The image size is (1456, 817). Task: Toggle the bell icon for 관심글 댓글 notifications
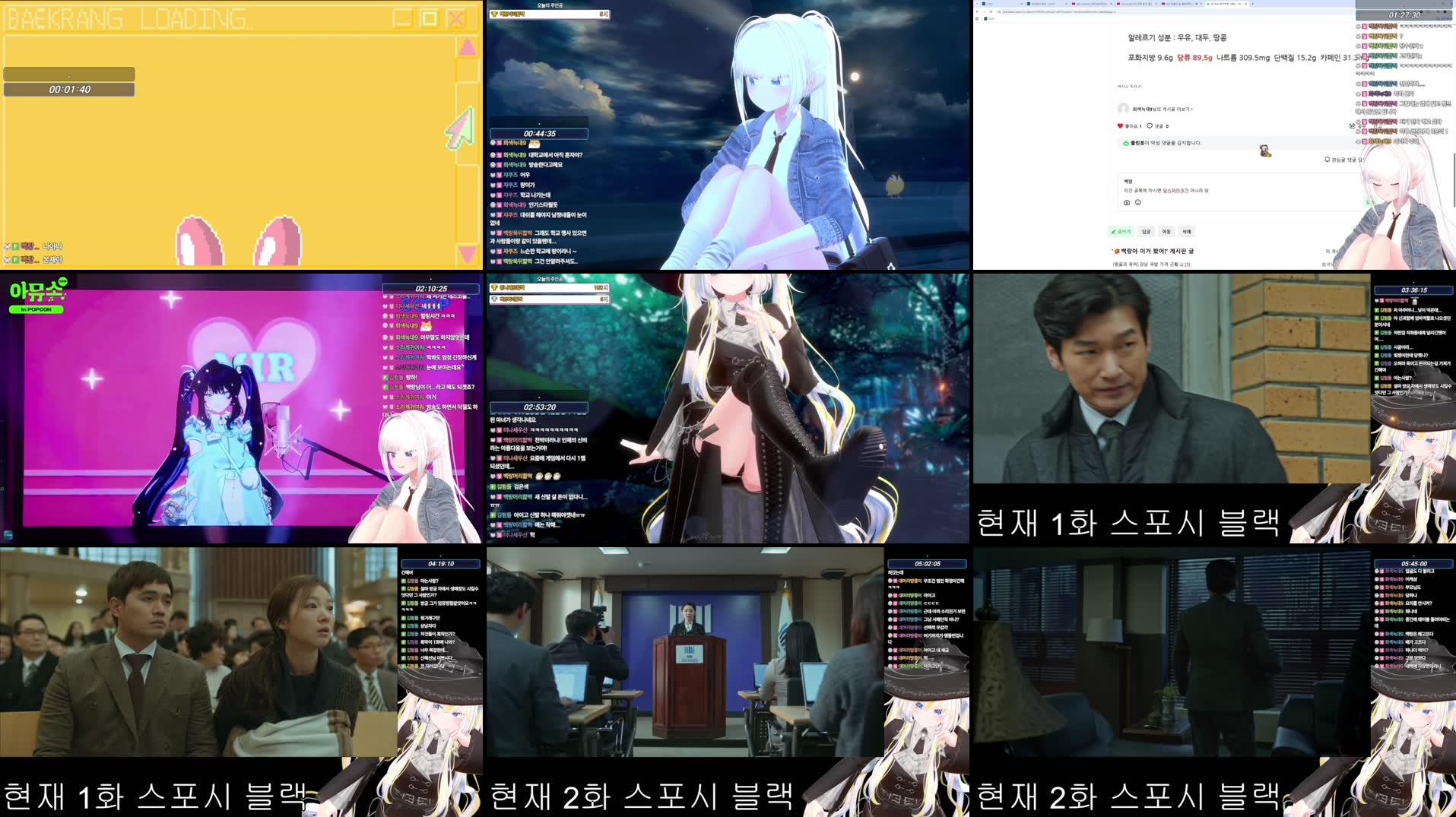click(x=1328, y=160)
